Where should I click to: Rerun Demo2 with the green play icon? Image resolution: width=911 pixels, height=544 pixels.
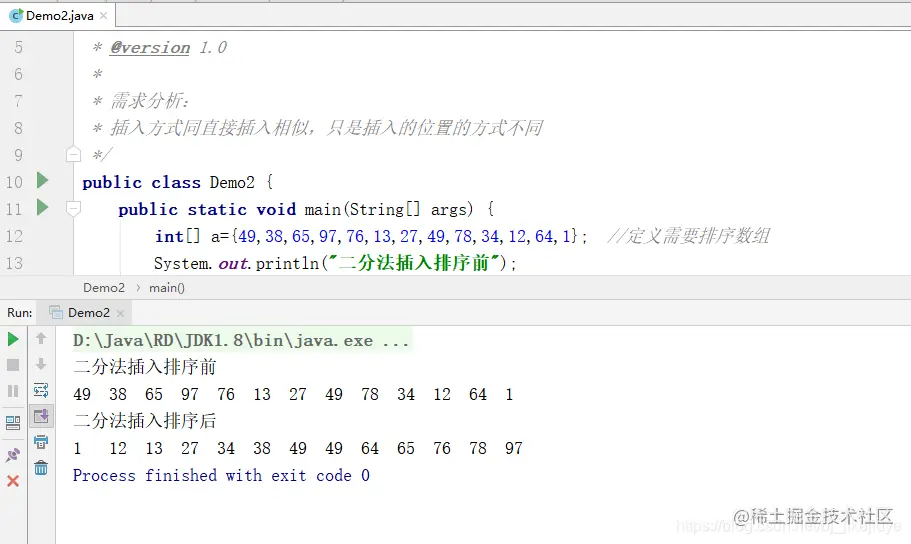(13, 339)
